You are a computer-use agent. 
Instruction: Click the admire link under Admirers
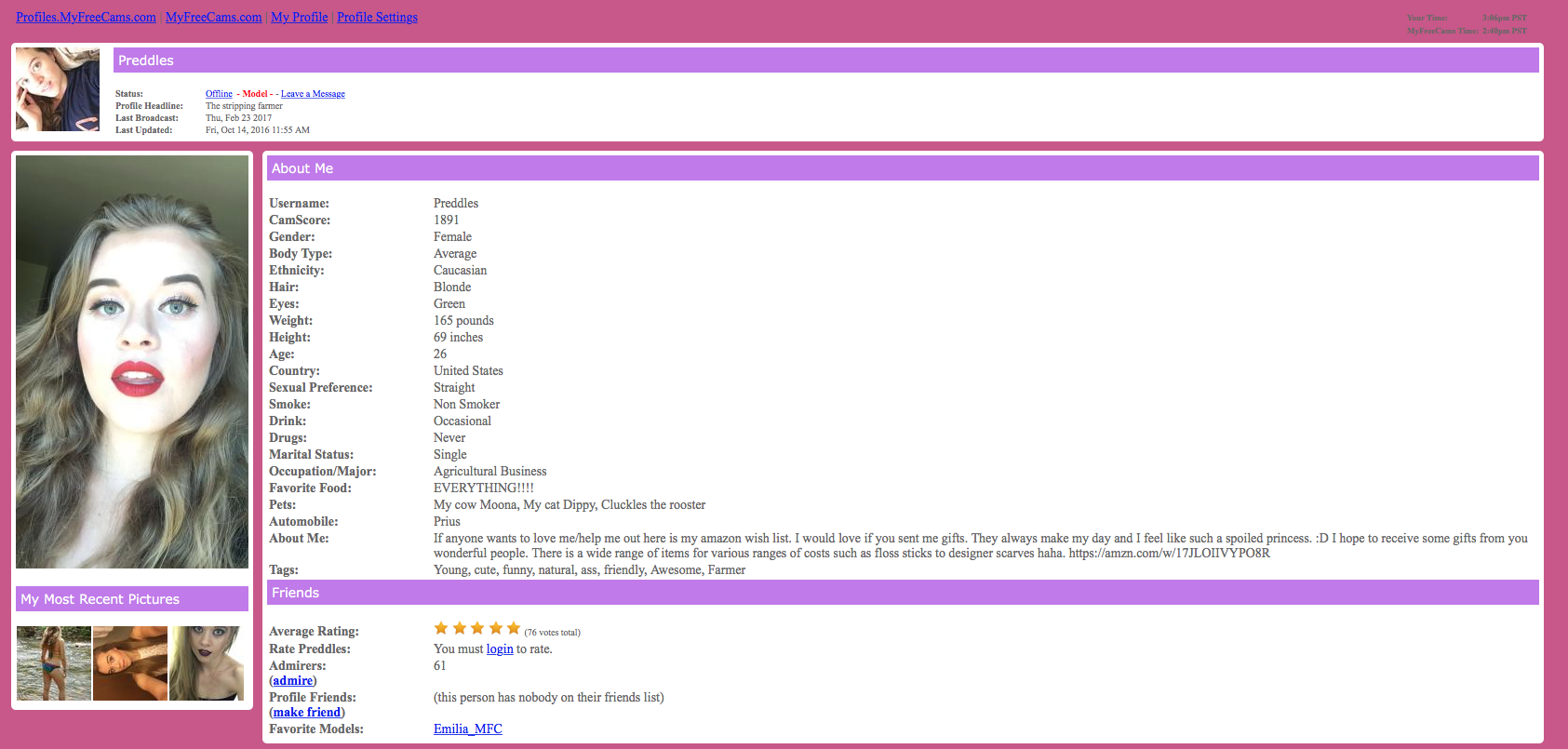coord(292,681)
